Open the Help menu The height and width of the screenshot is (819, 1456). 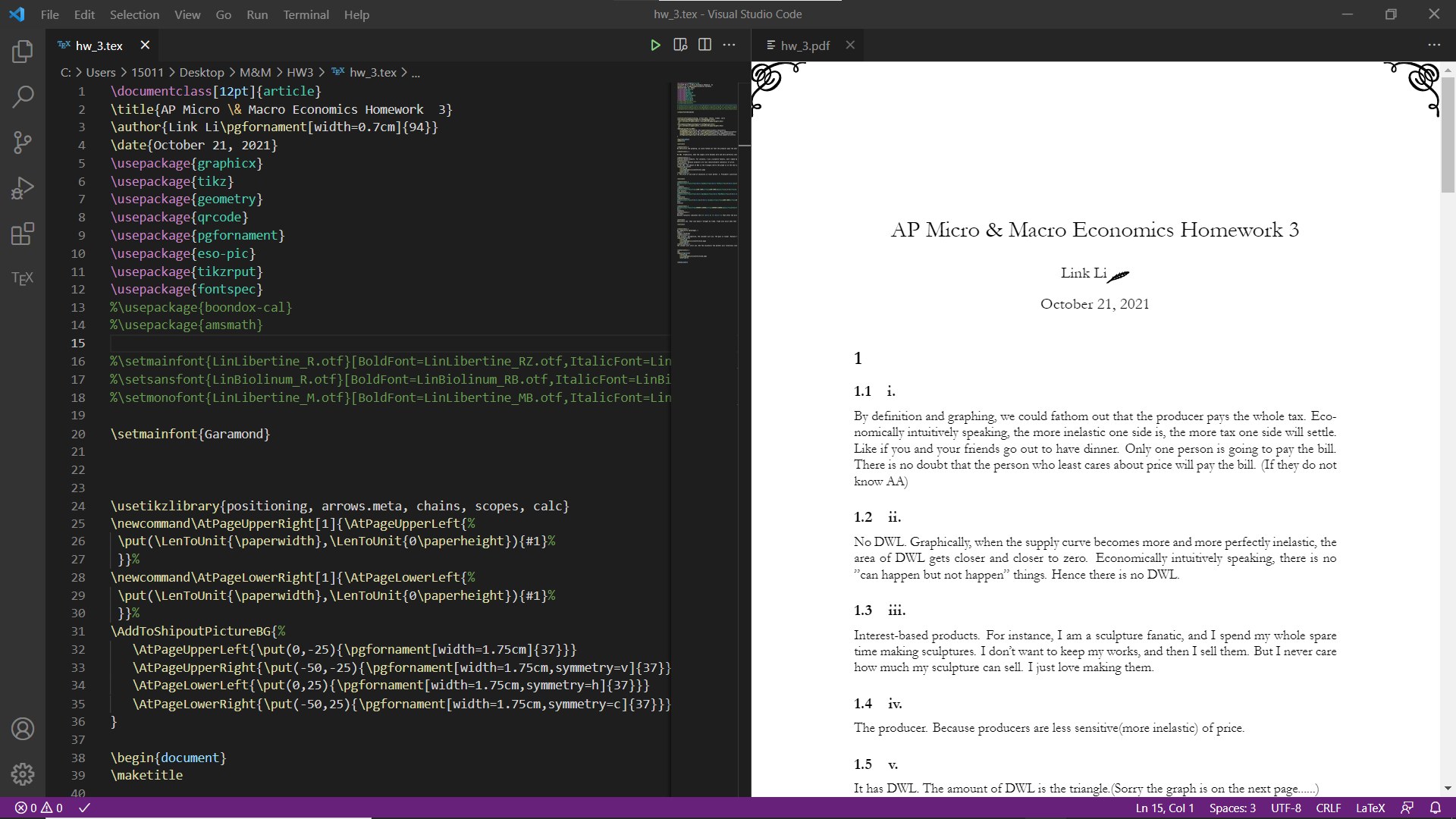point(356,14)
